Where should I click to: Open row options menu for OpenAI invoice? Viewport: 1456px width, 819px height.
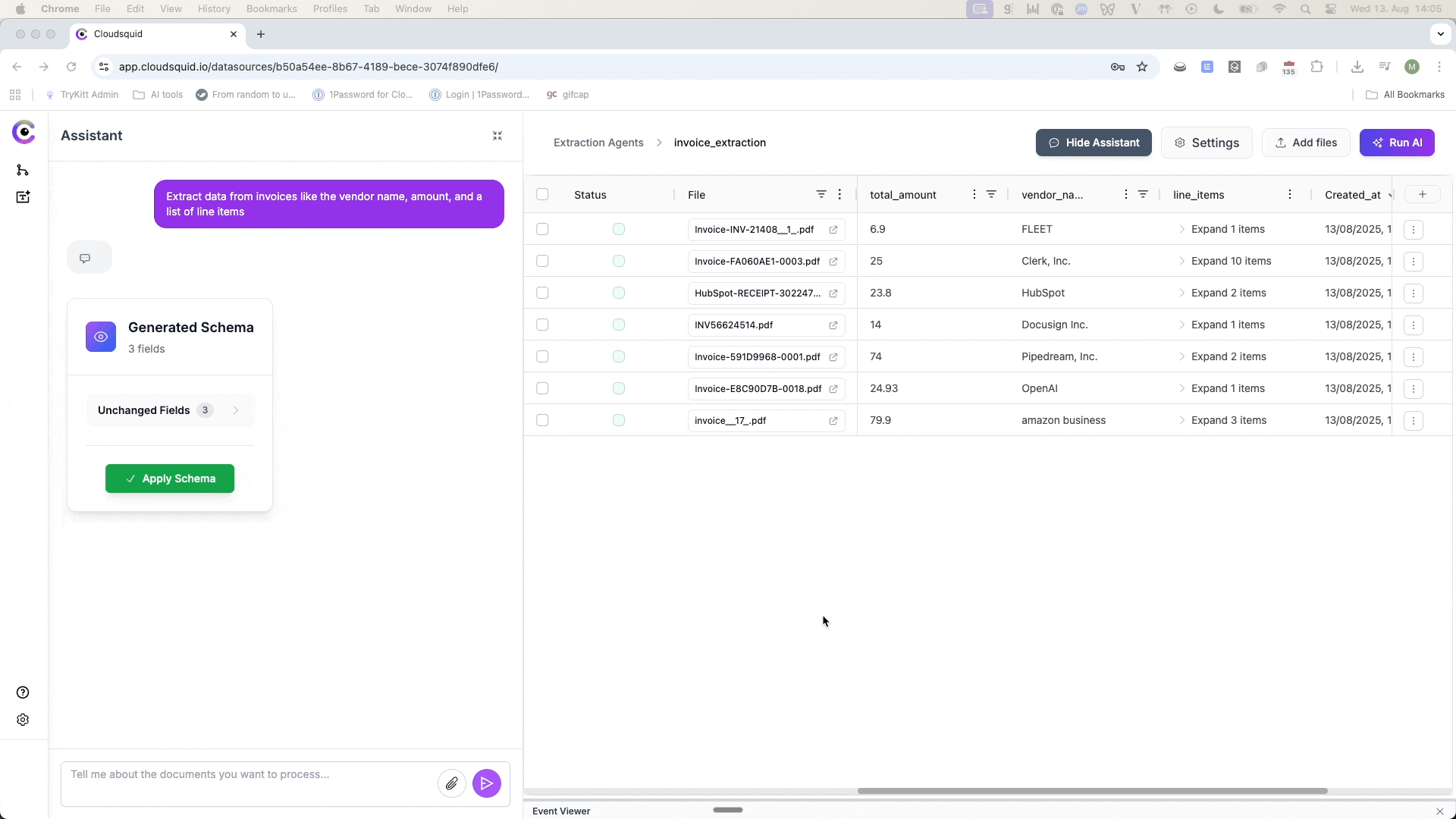[x=1413, y=389]
